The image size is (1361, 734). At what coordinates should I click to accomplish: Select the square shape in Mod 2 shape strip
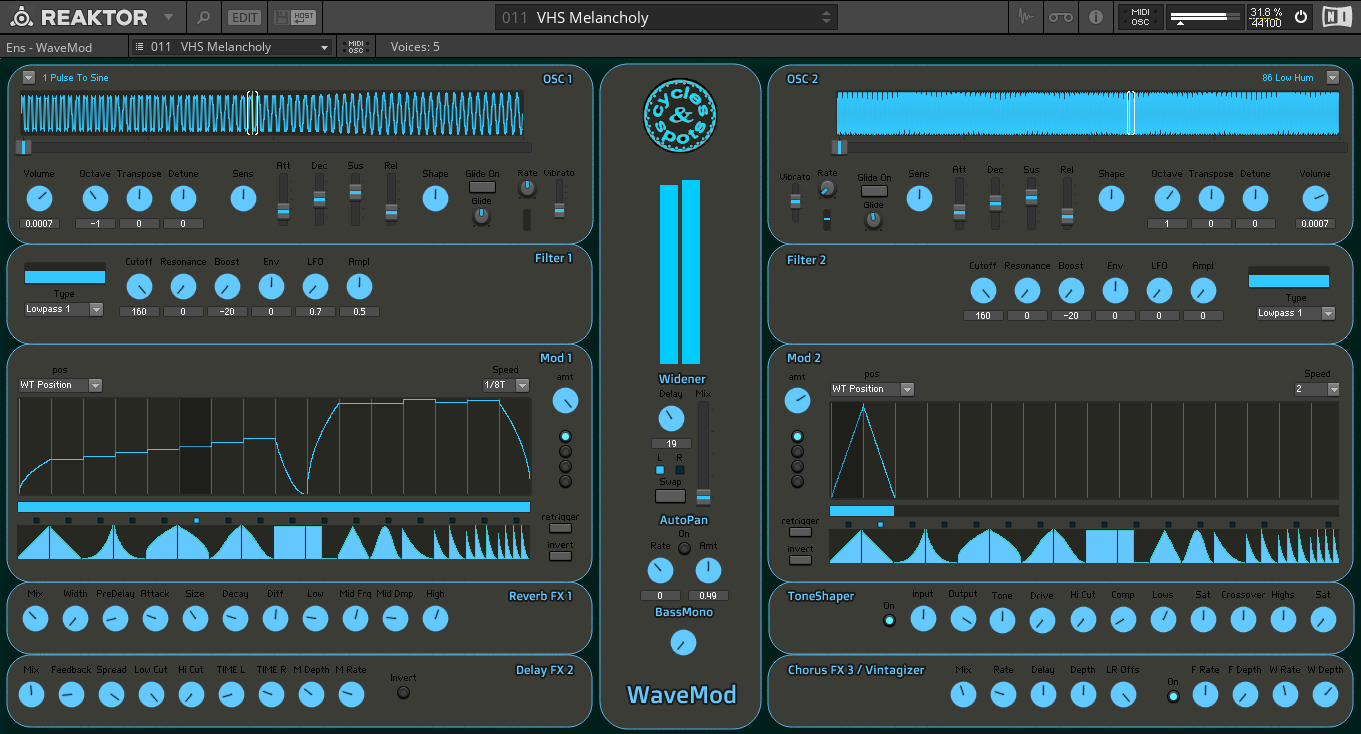coord(1110,547)
